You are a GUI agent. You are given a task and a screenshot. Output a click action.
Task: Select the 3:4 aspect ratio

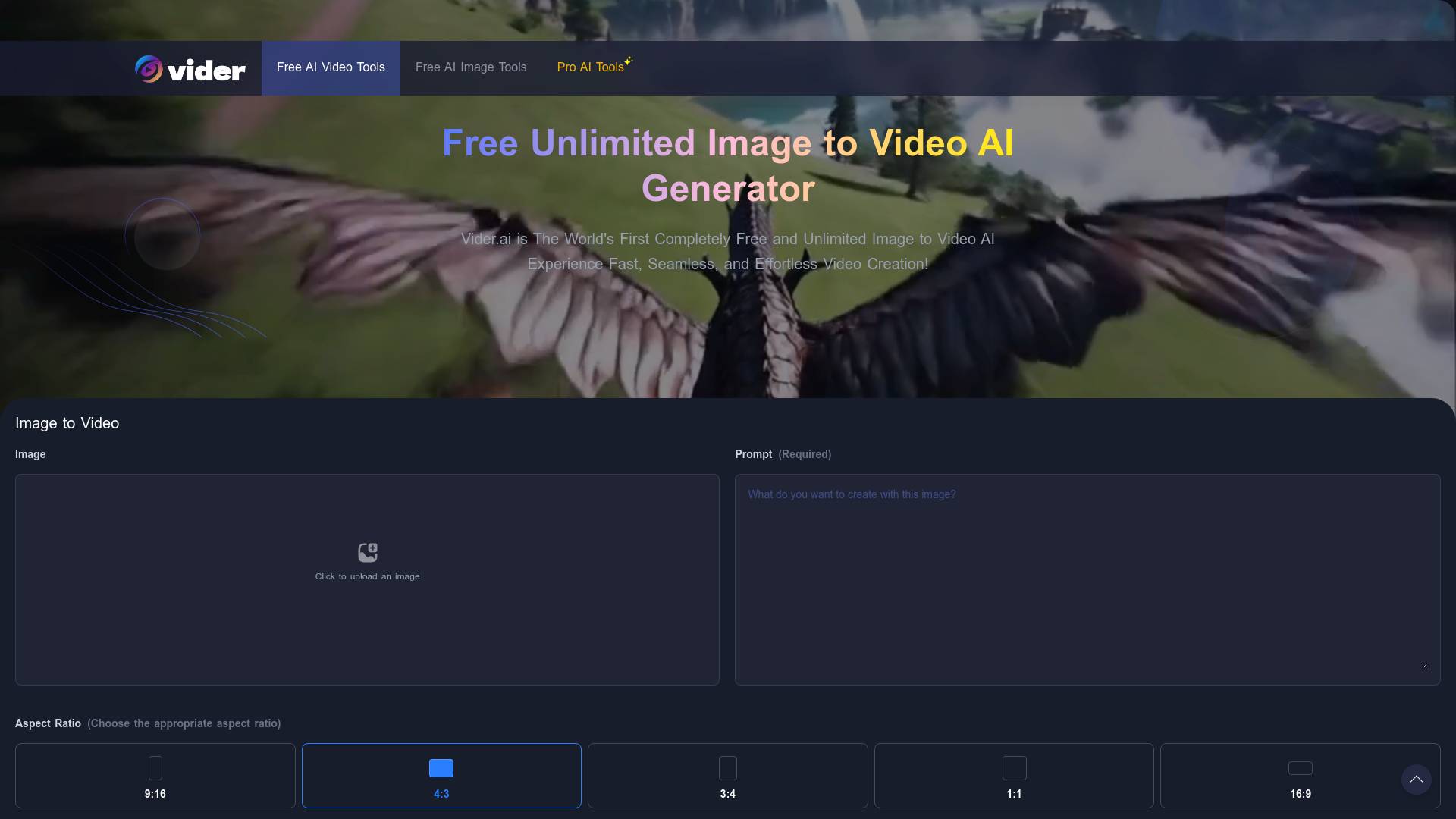728,776
